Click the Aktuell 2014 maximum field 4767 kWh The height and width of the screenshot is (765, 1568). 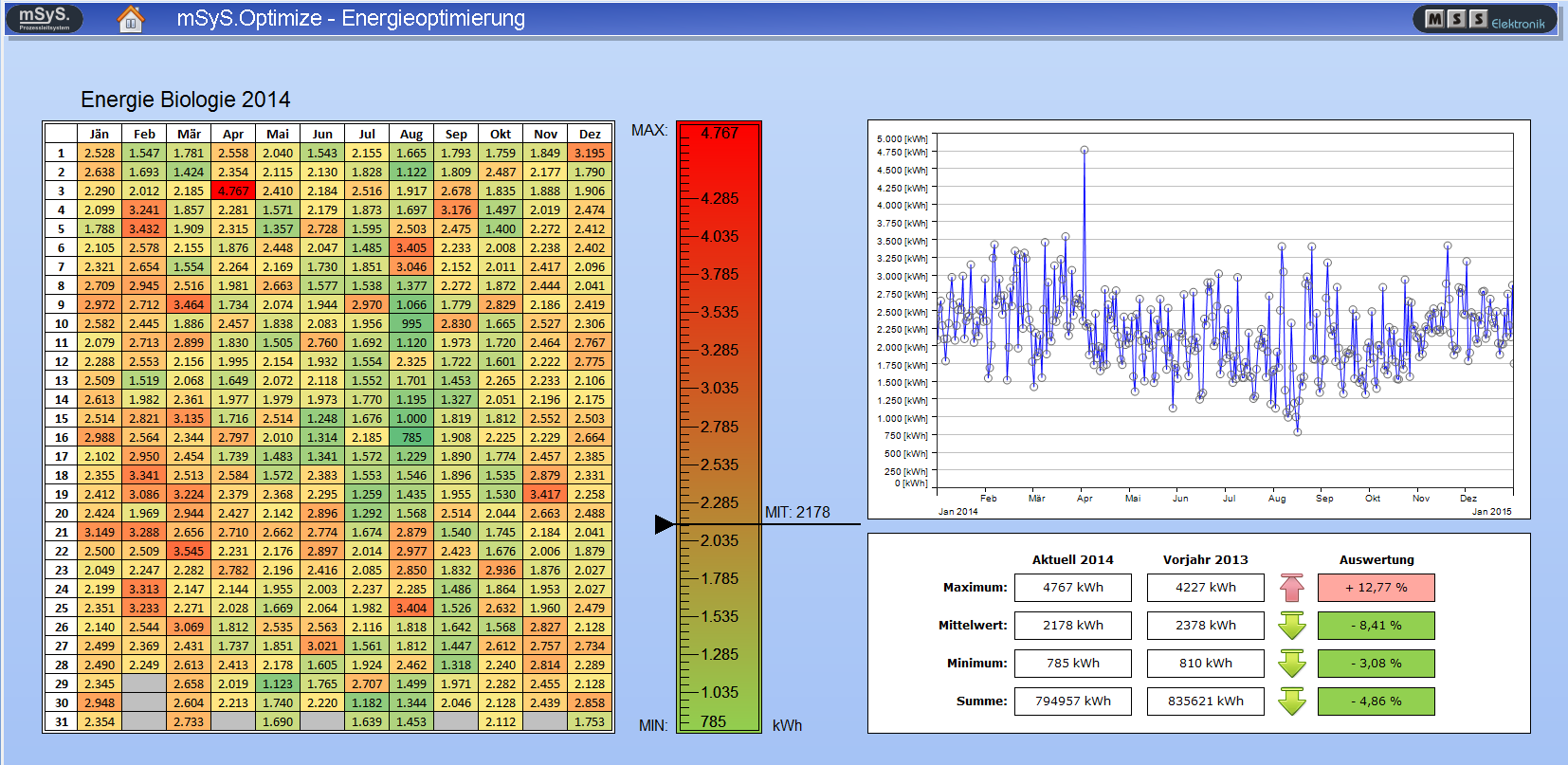pyautogui.click(x=1073, y=588)
